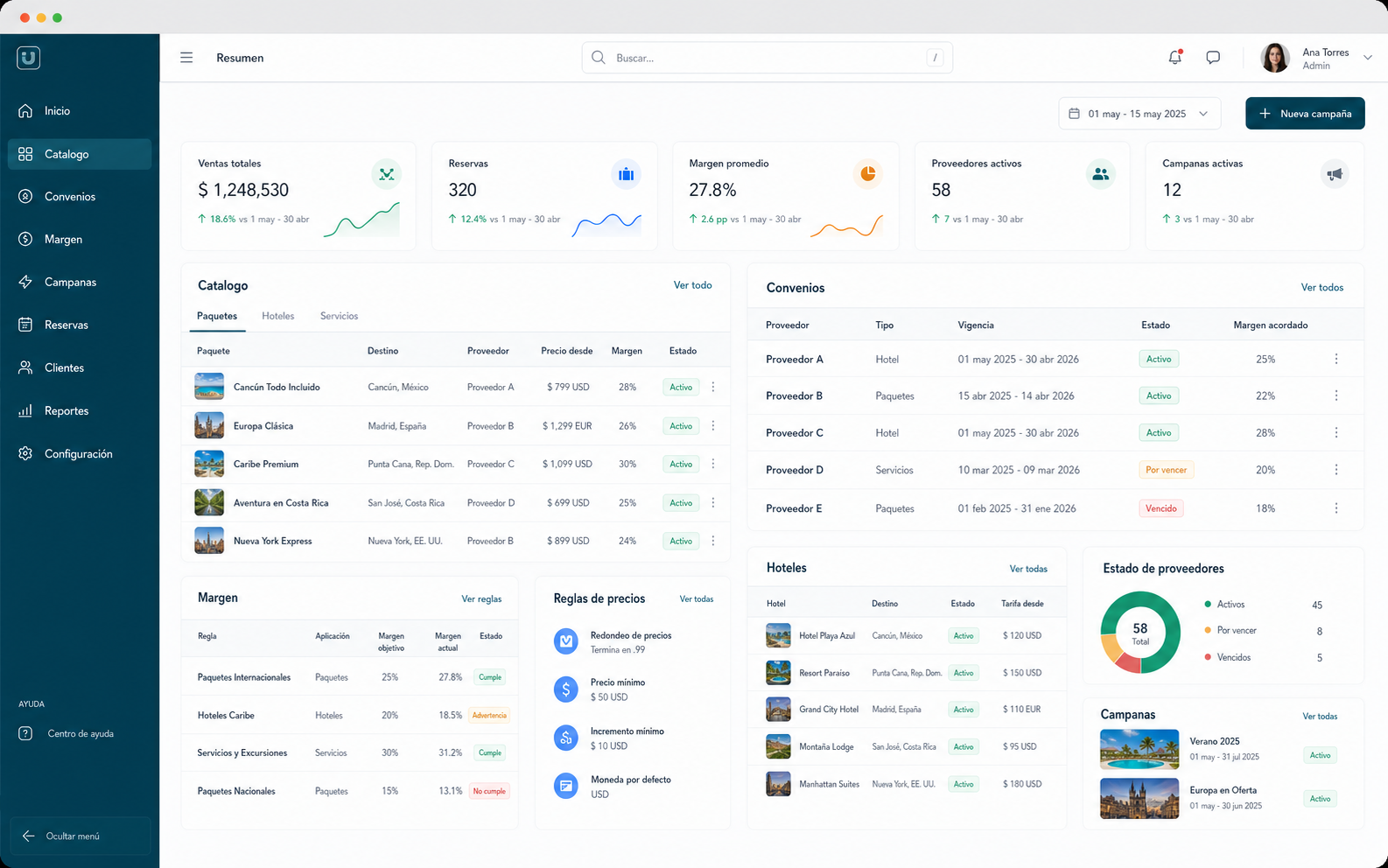
Task: Click the No cumple status badge
Action: point(489,791)
